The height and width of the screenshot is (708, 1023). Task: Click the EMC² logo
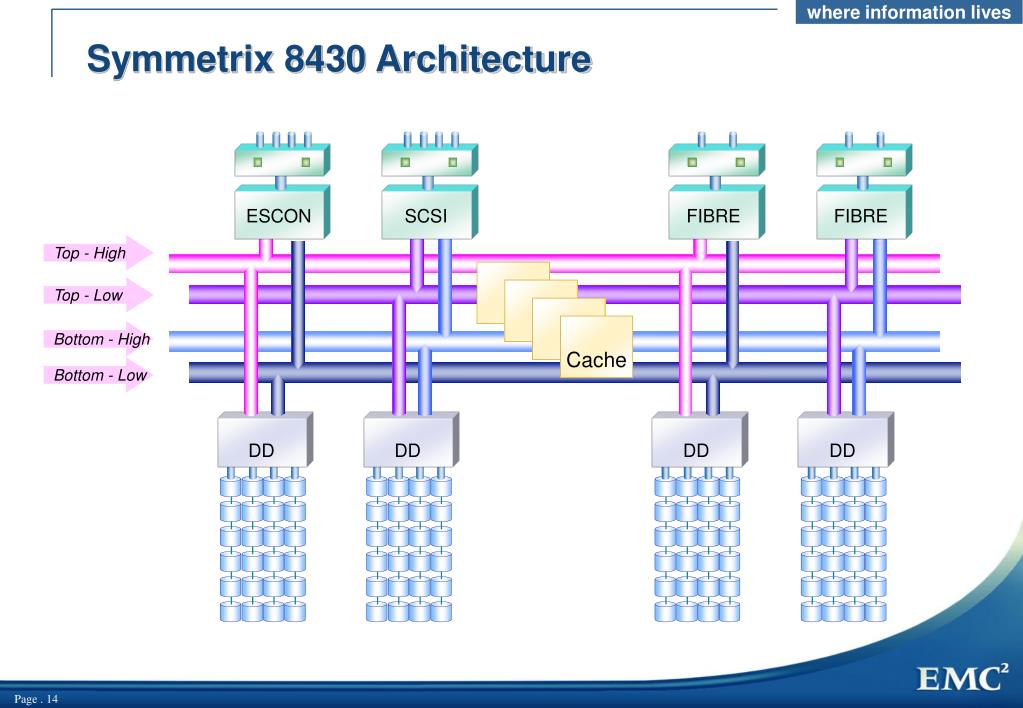point(964,677)
